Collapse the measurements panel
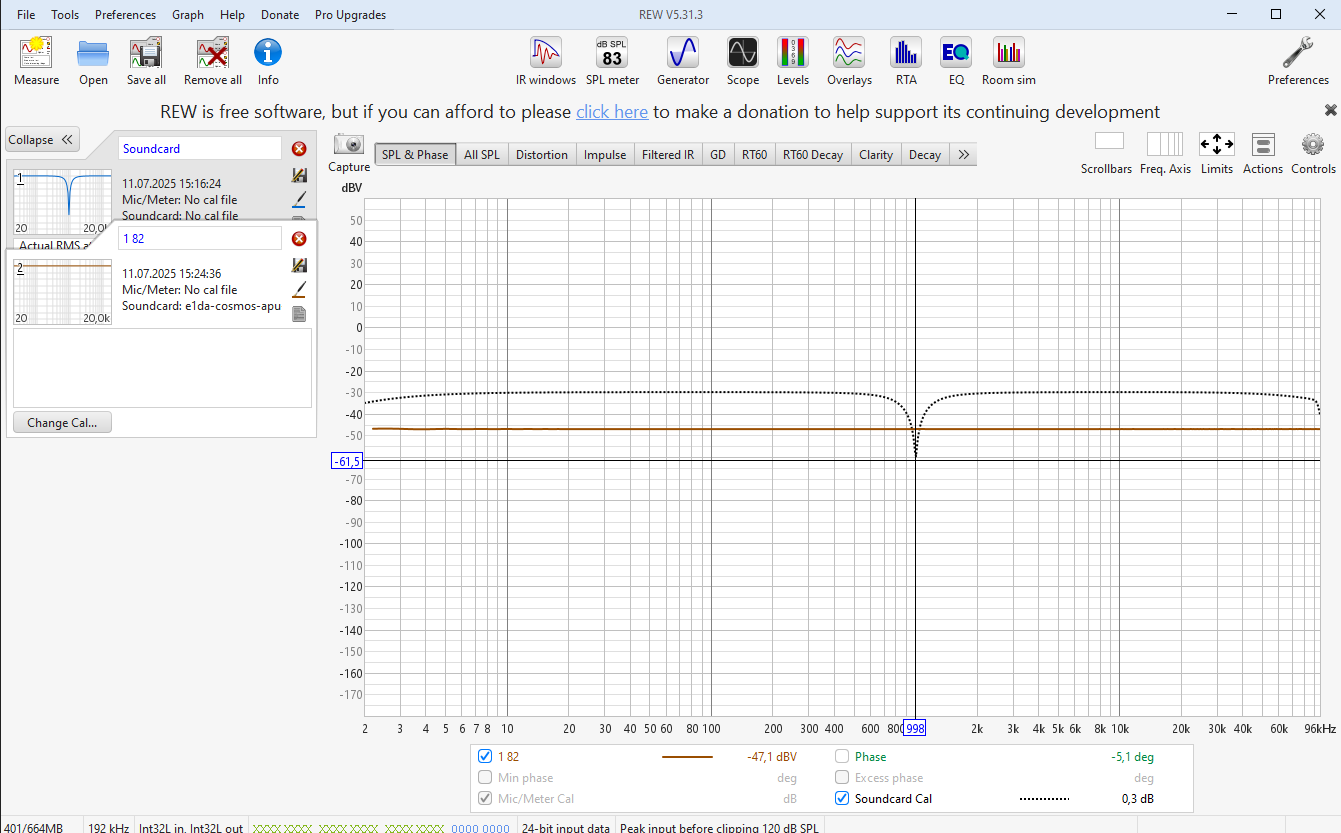Image resolution: width=1341 pixels, height=833 pixels. tap(41, 140)
